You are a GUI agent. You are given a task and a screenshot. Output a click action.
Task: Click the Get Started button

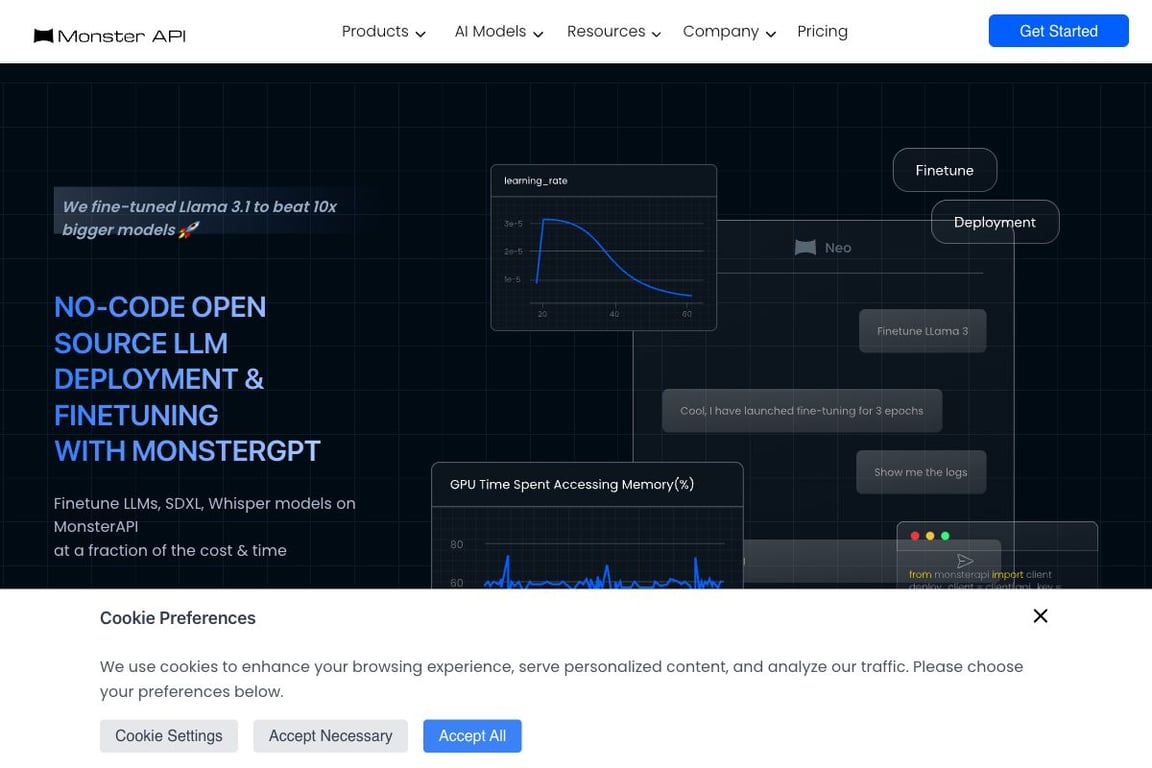1058,31
